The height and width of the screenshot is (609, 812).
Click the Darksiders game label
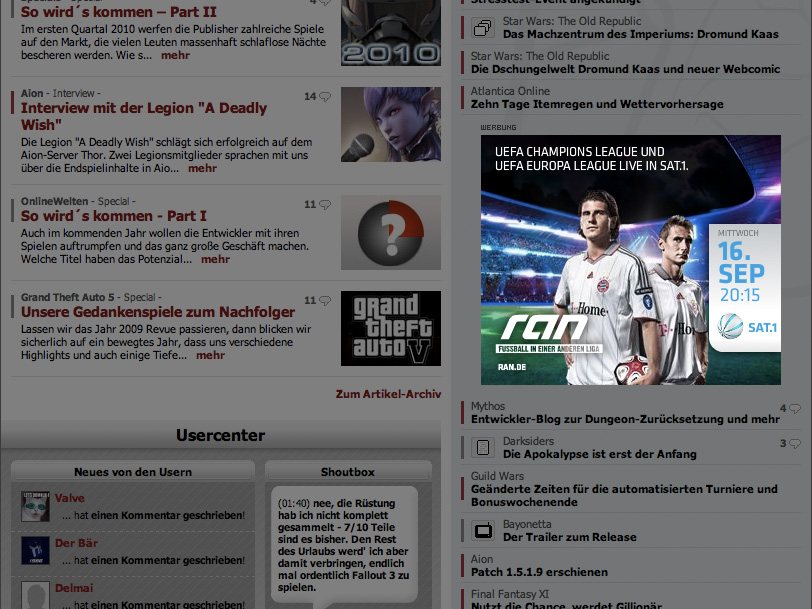tap(528, 441)
